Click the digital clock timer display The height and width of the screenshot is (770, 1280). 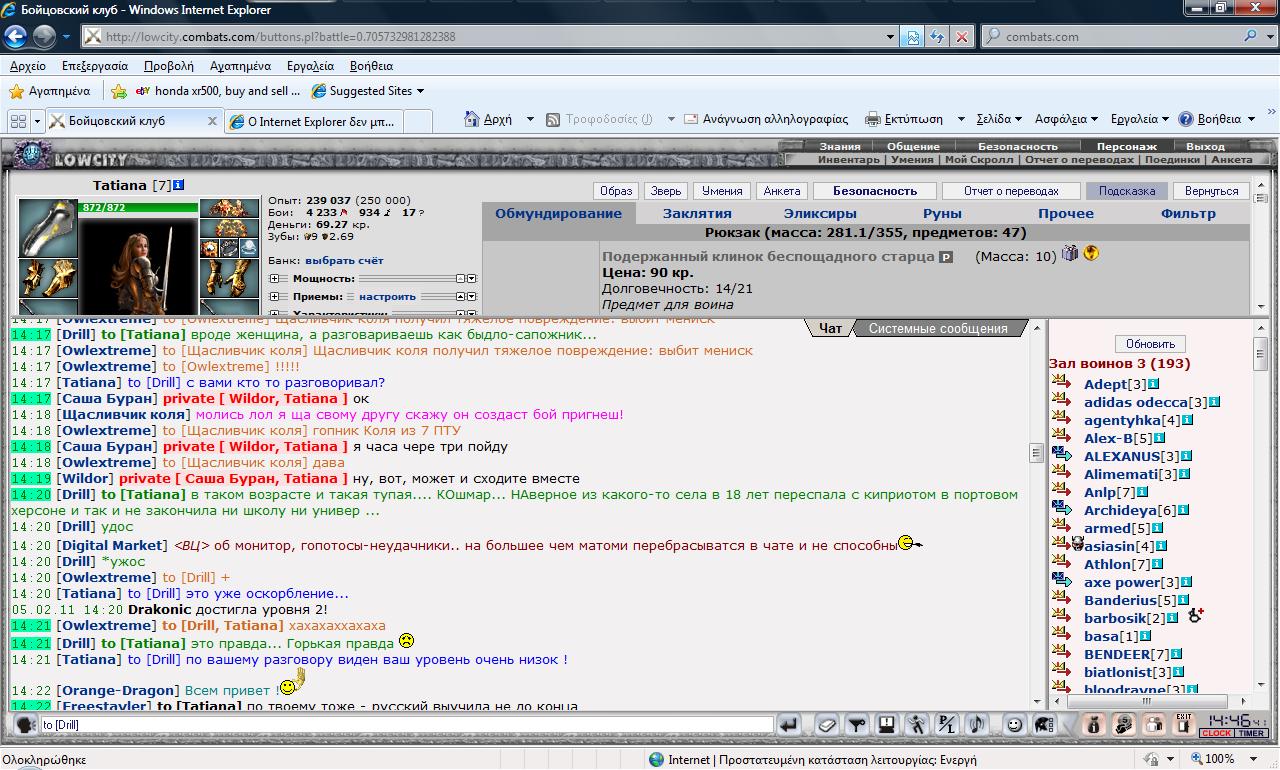click(1226, 720)
